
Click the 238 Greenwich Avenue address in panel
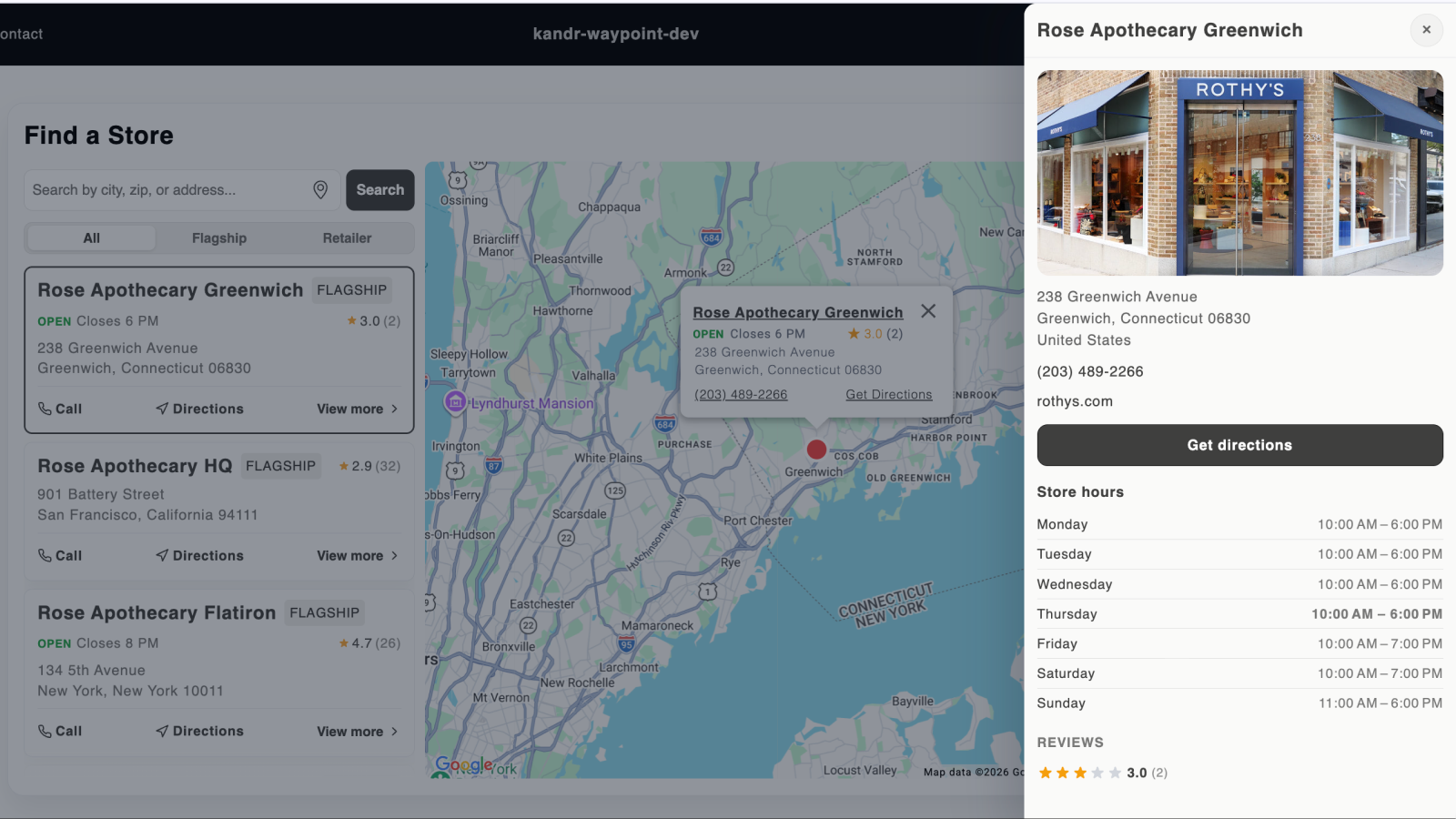coord(1117,297)
